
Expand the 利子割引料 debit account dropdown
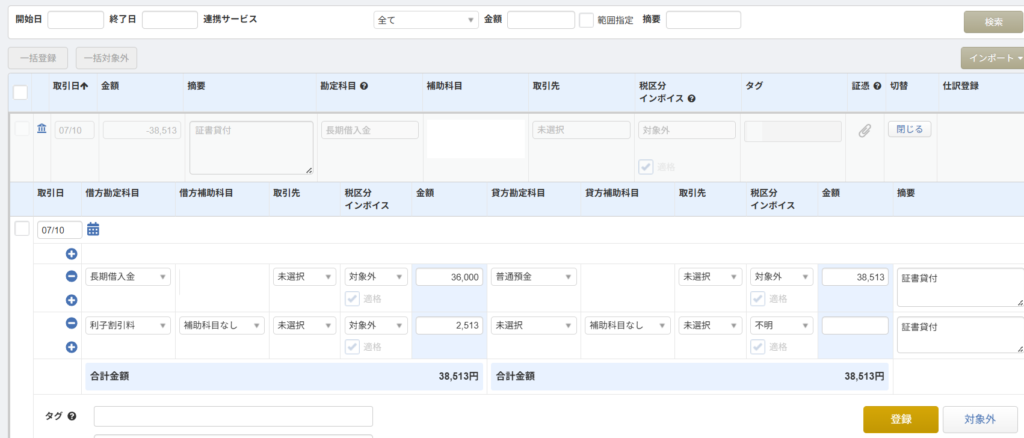click(x=129, y=325)
